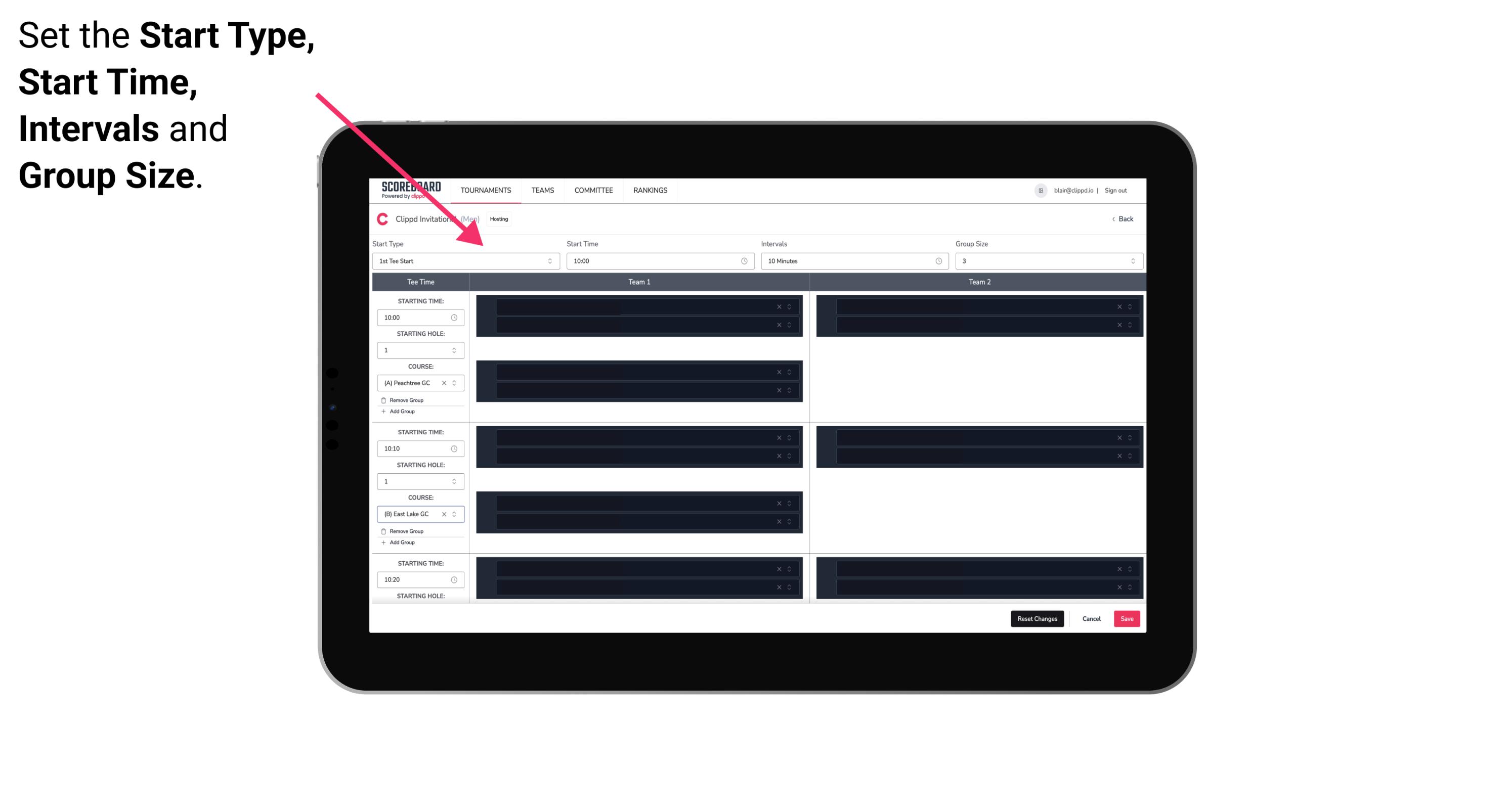Expand the Group Size dropdown
The image size is (1510, 812).
tap(1131, 261)
